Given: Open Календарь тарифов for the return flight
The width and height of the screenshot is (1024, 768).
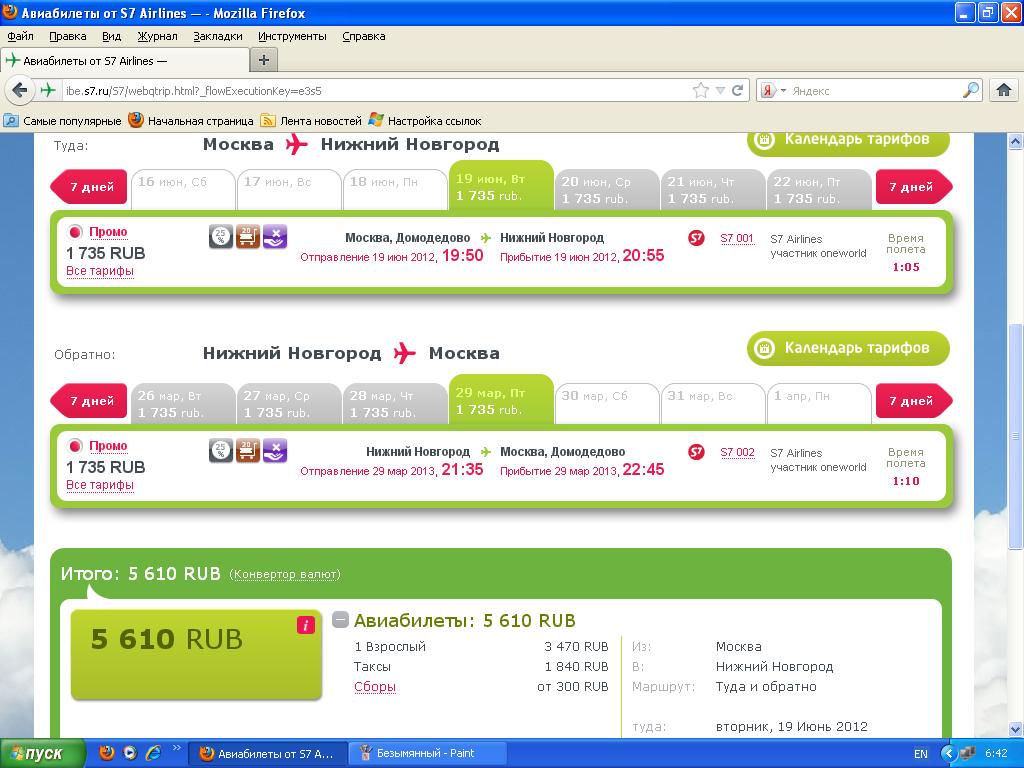Looking at the screenshot, I should click(x=848, y=348).
